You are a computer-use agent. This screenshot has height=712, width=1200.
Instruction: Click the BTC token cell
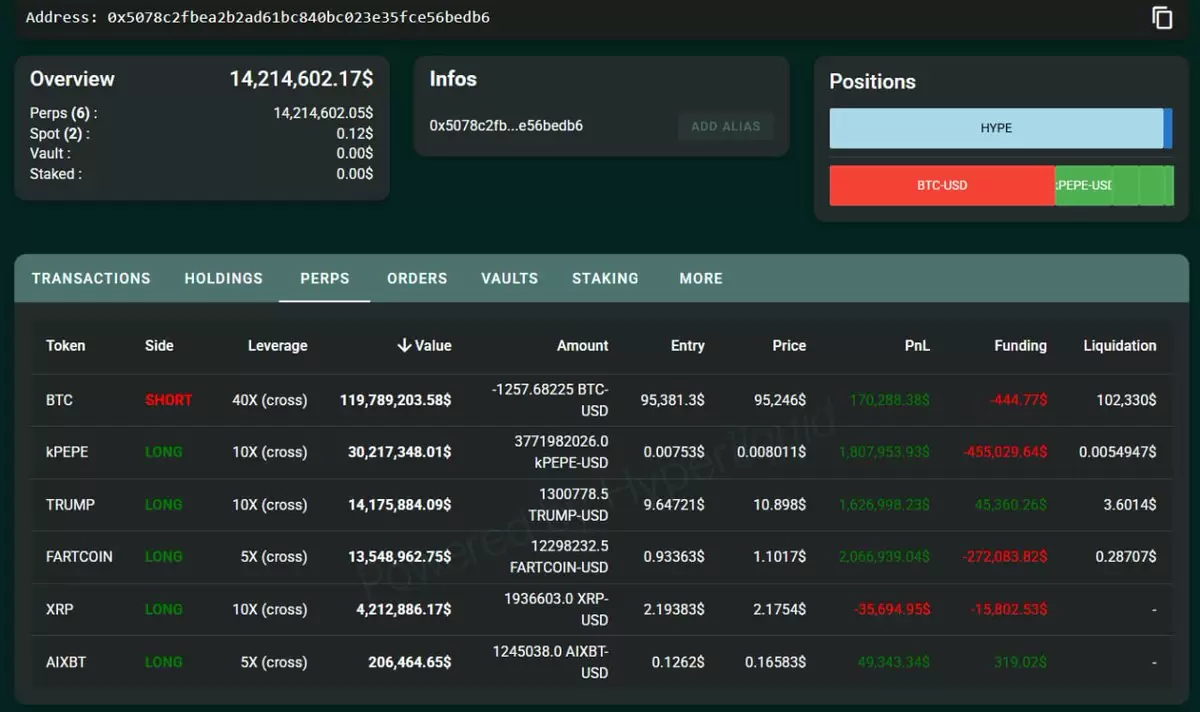click(x=59, y=400)
